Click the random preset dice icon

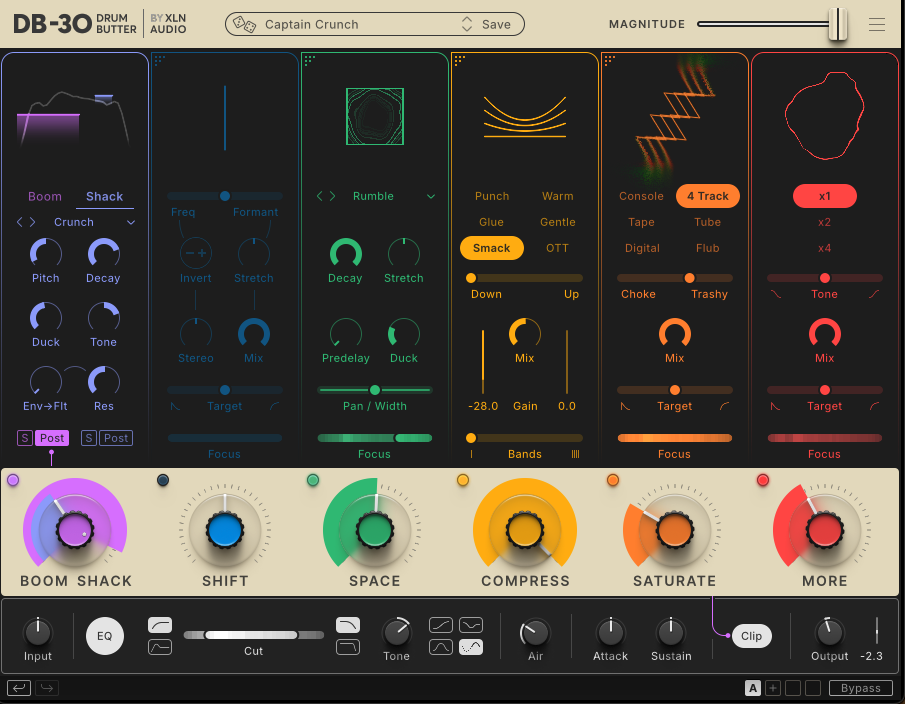click(x=241, y=24)
